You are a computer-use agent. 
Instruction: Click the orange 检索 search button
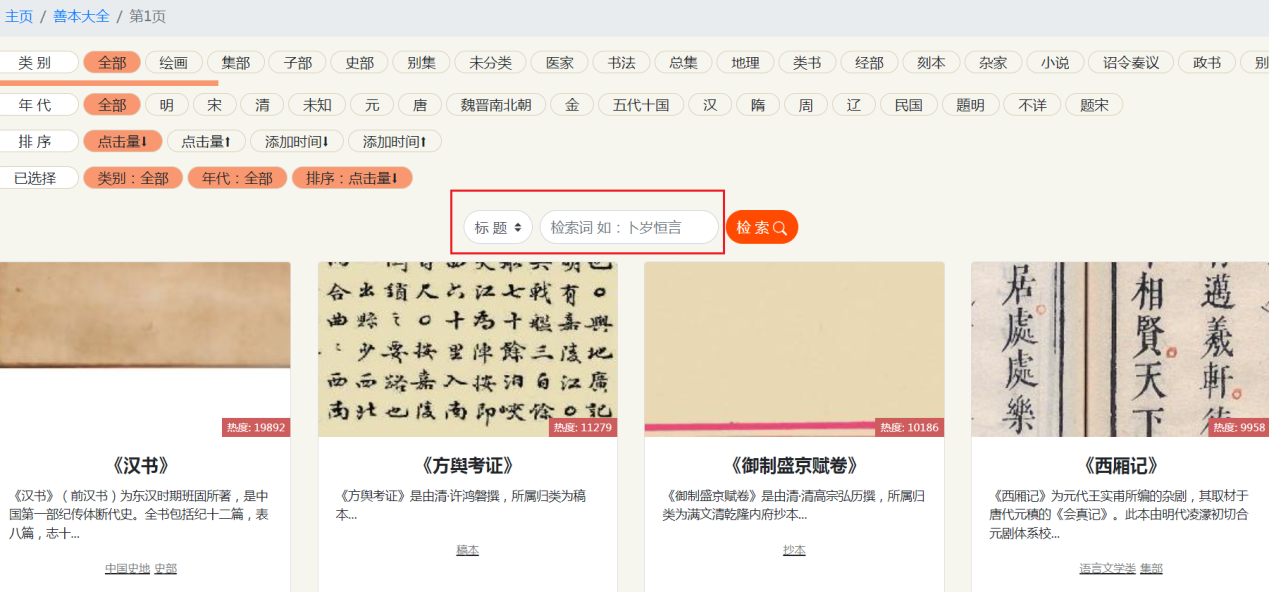762,227
